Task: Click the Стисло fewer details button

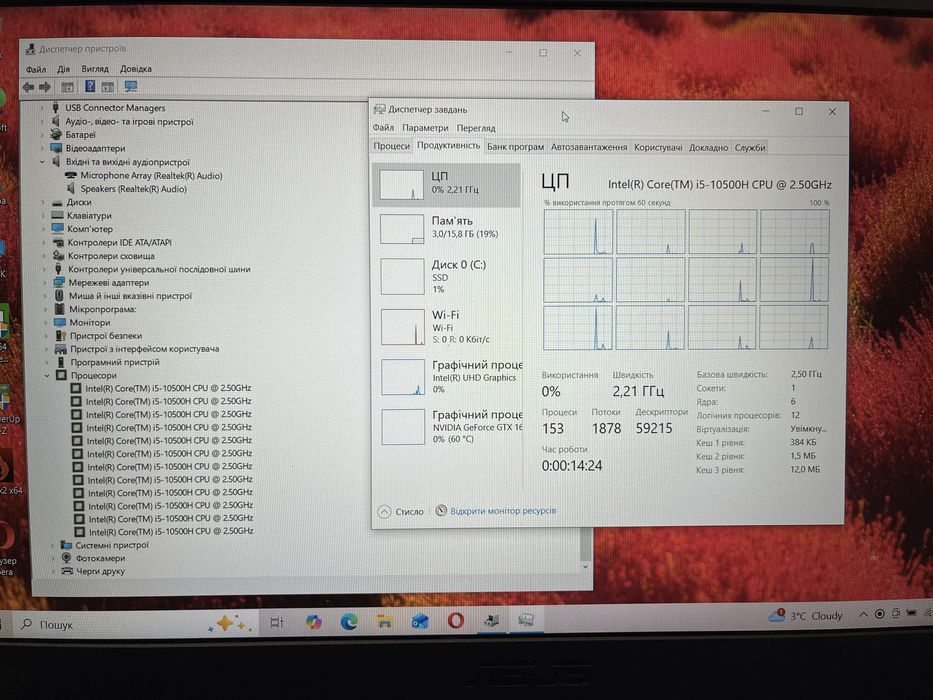Action: [x=401, y=511]
